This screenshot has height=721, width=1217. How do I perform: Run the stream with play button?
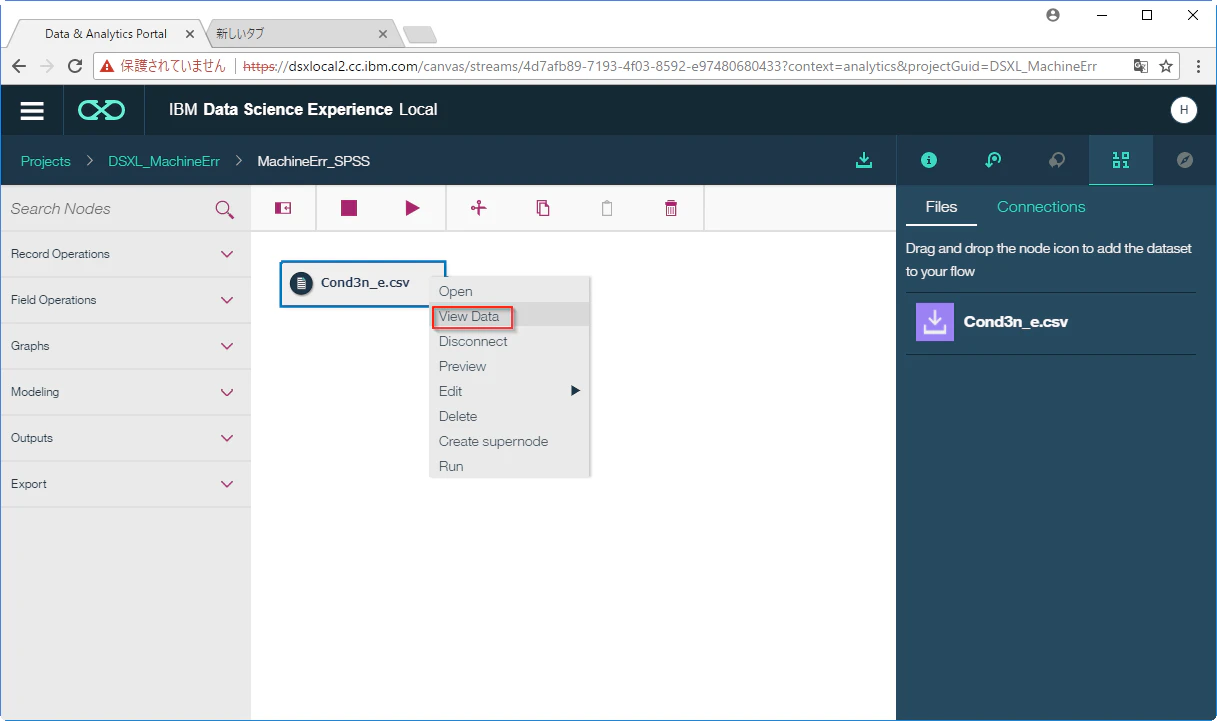(x=412, y=208)
